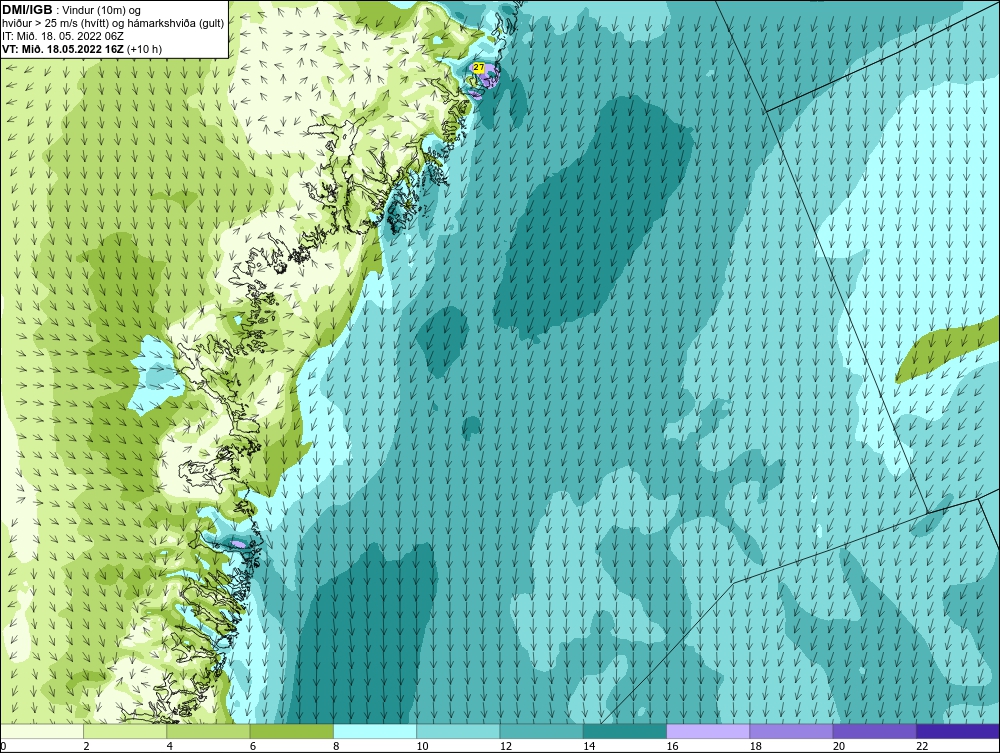1000x753 pixels.
Task: Click the "14" scale label
Action: pyautogui.click(x=589, y=746)
